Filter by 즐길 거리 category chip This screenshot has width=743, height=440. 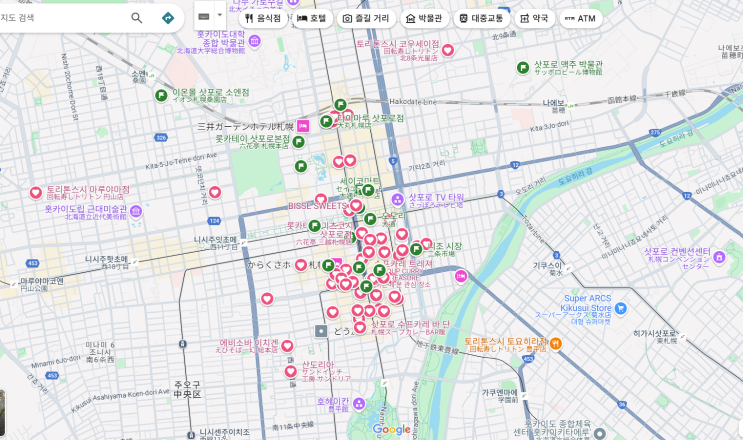click(366, 18)
